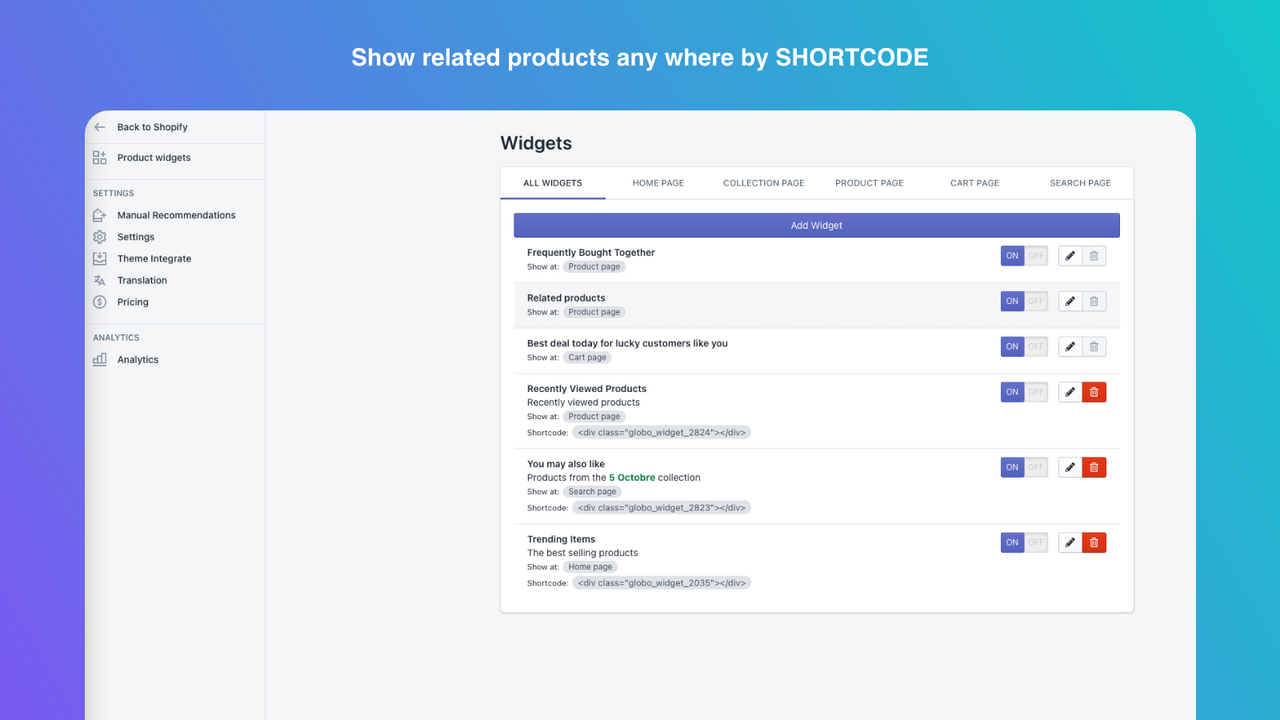The width and height of the screenshot is (1280, 720).
Task: Open the CART PAGE tab
Action: tap(974, 183)
